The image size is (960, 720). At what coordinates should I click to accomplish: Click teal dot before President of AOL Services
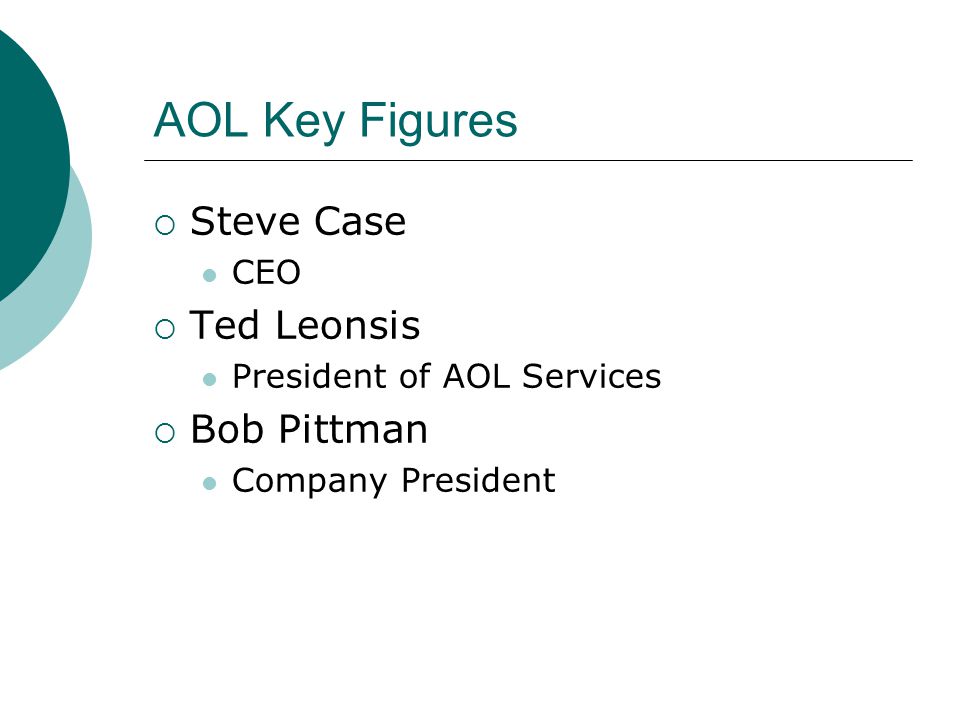(209, 380)
